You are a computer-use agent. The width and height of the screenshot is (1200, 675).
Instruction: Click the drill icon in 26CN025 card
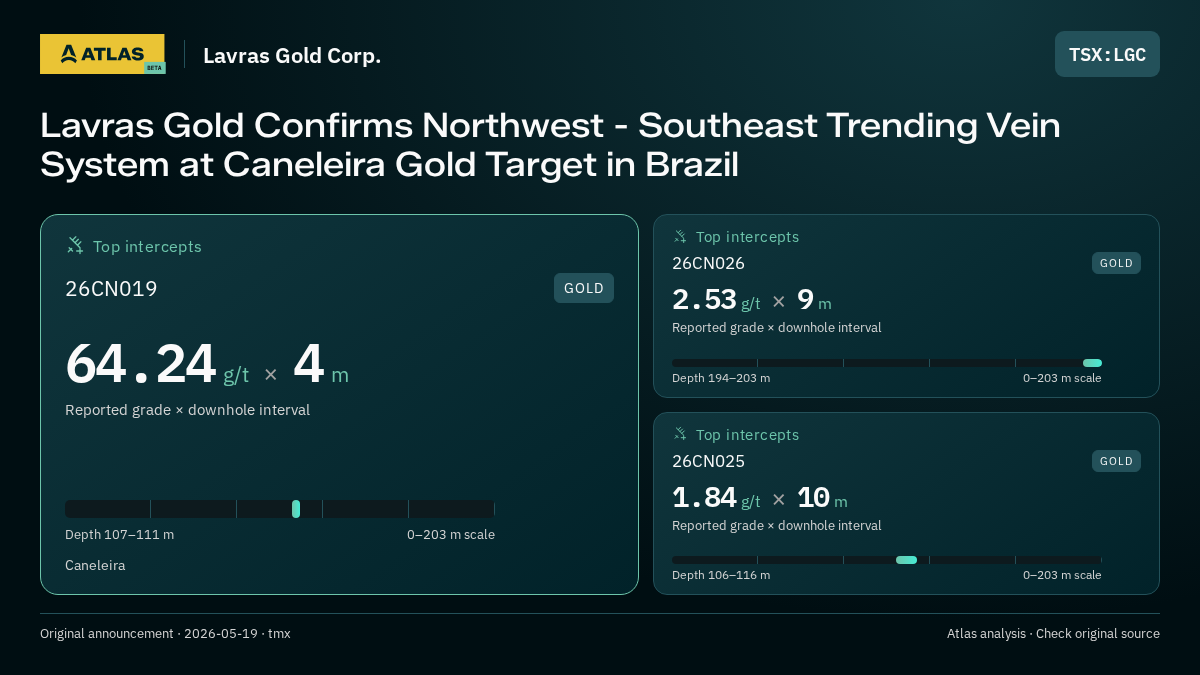[x=680, y=434]
